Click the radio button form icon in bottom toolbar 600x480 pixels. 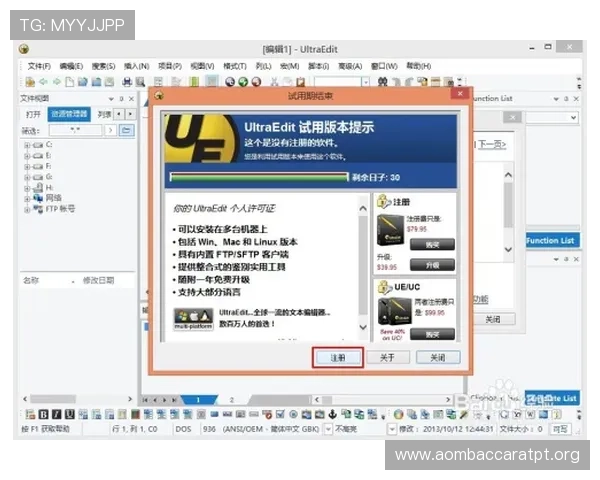[293, 414]
